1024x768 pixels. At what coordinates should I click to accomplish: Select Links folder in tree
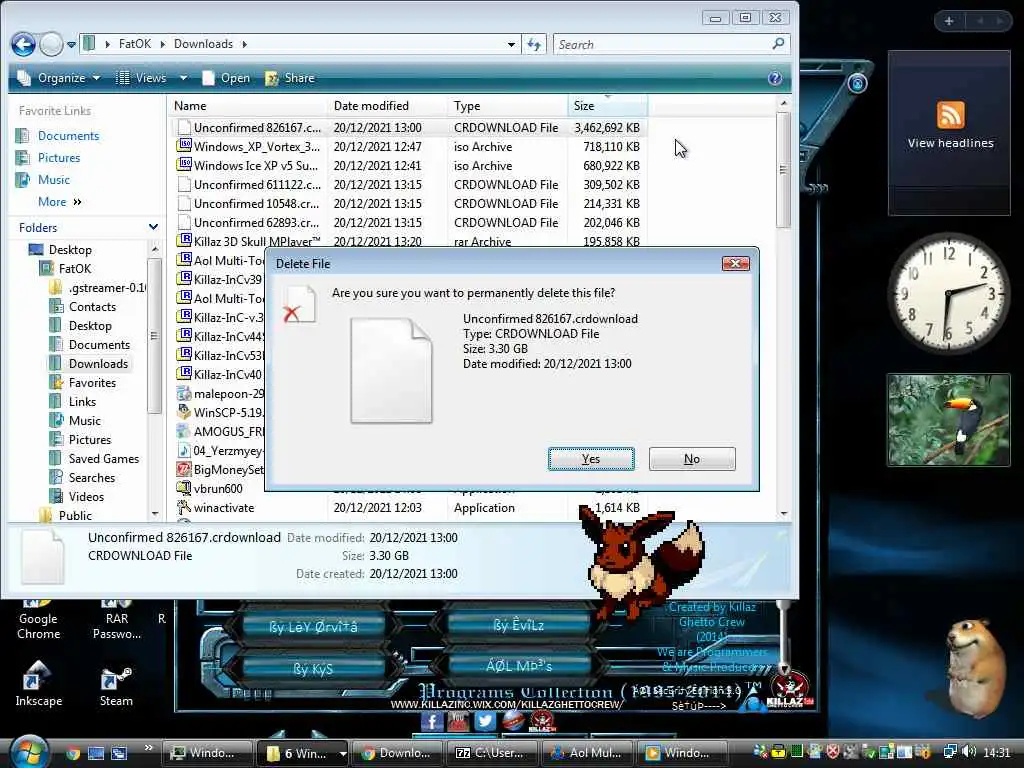82,402
